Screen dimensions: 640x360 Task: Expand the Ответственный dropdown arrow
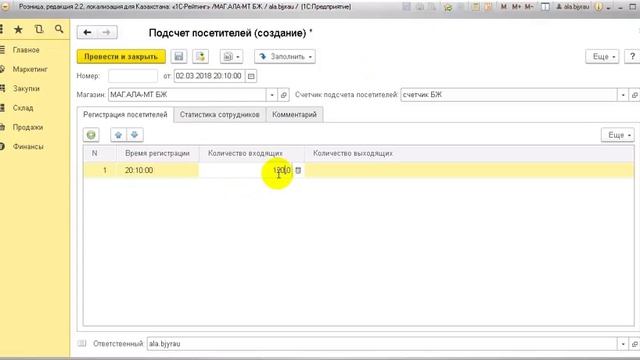(x=623, y=344)
